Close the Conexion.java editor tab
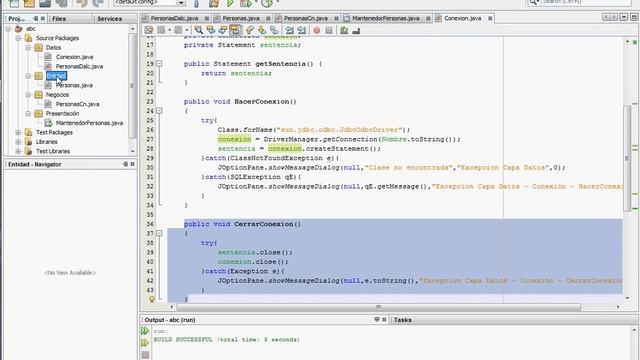 click(490, 18)
